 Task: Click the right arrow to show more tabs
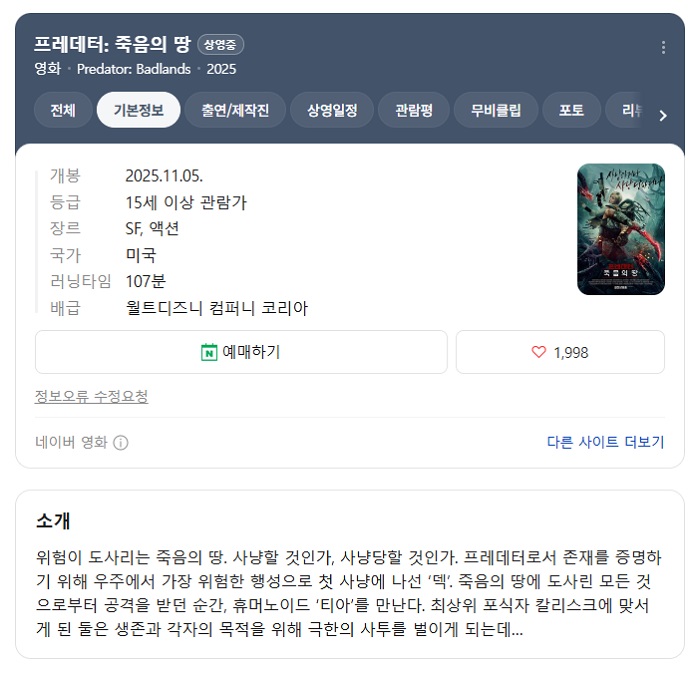663,116
